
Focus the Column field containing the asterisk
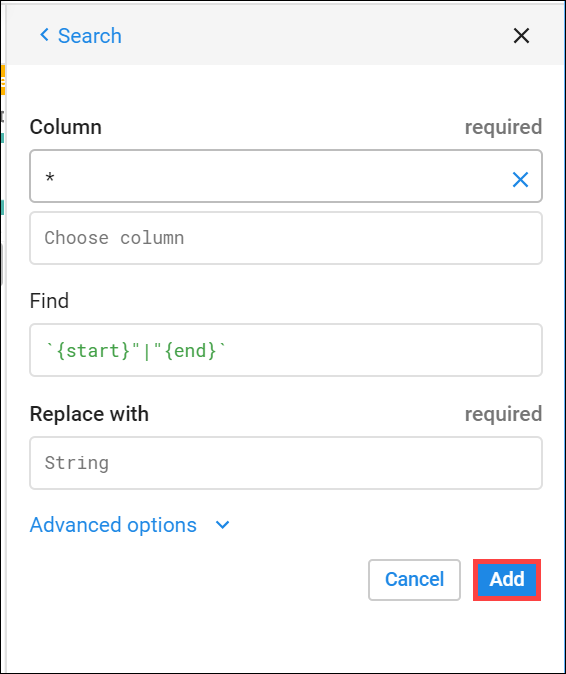(286, 176)
